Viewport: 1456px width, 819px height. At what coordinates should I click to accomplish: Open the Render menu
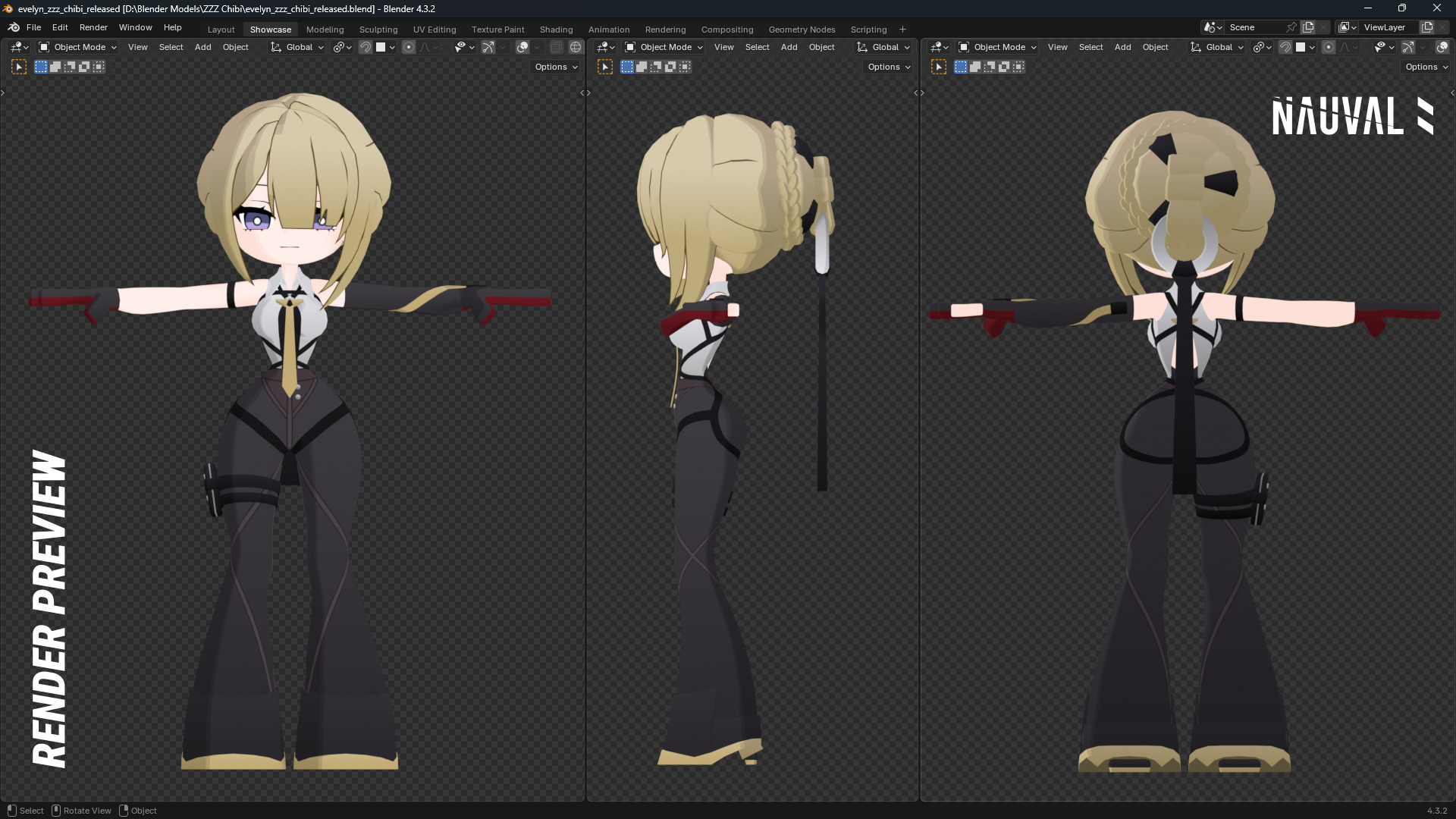[93, 27]
